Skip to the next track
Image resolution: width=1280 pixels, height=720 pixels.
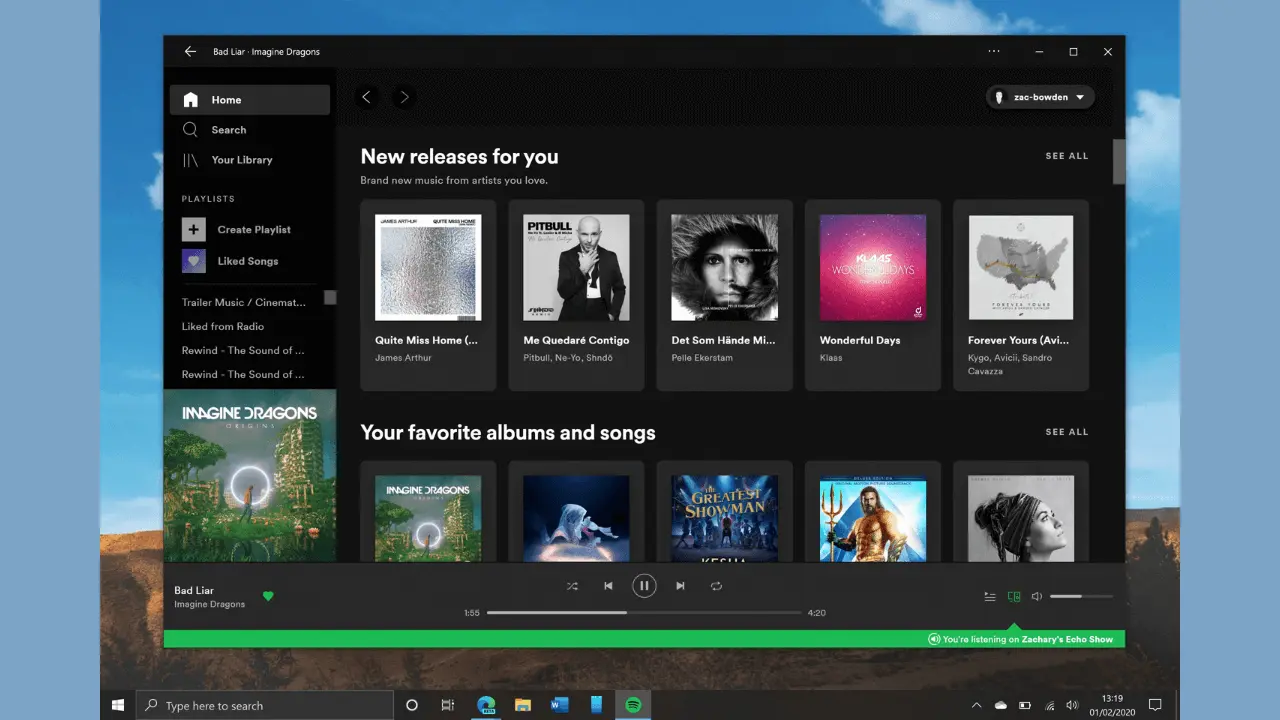[680, 586]
